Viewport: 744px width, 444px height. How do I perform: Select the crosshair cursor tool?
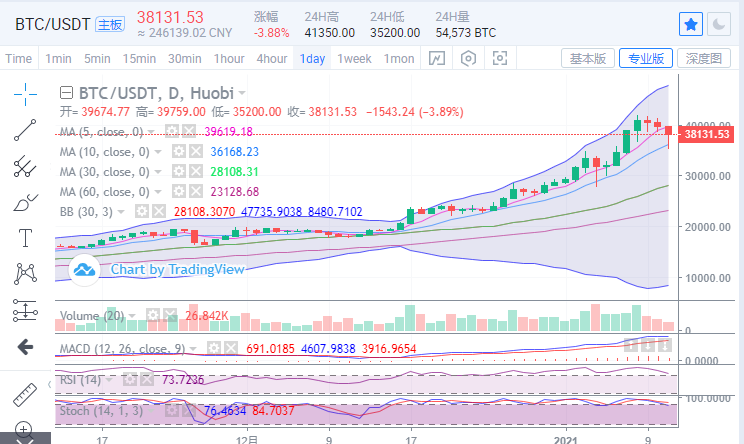pyautogui.click(x=25, y=94)
